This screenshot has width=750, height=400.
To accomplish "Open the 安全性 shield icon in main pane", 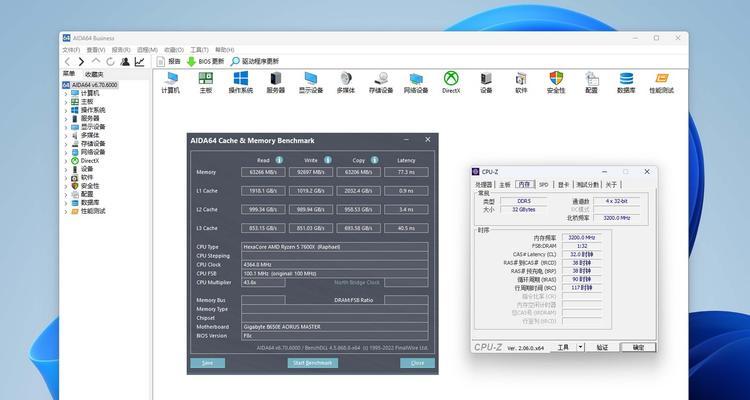I will pyautogui.click(x=556, y=82).
